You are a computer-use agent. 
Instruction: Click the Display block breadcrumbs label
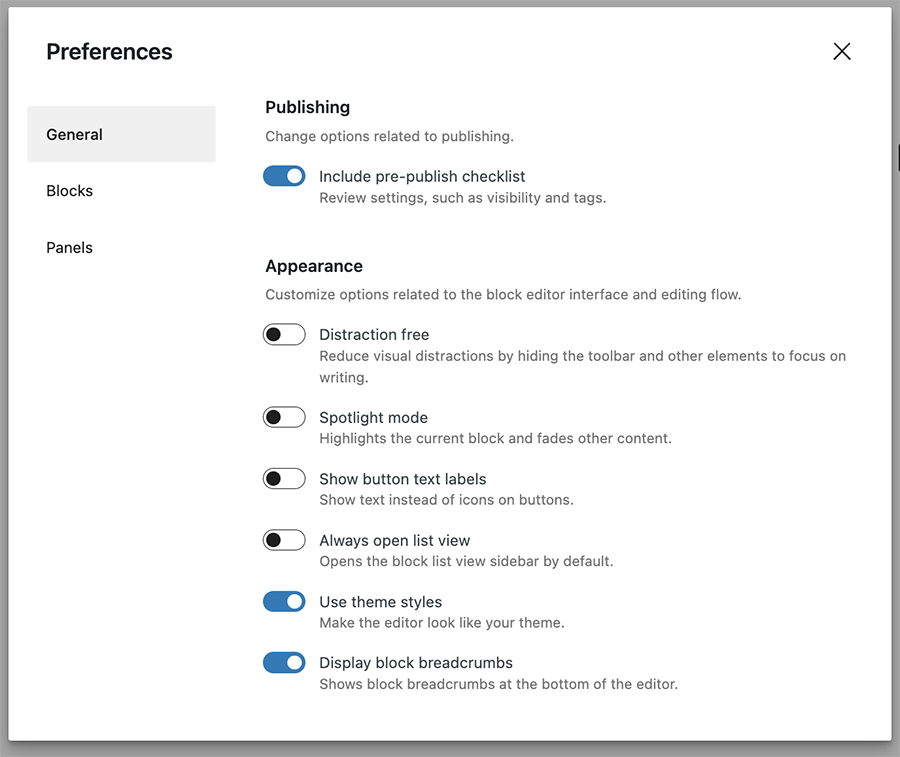pos(416,662)
